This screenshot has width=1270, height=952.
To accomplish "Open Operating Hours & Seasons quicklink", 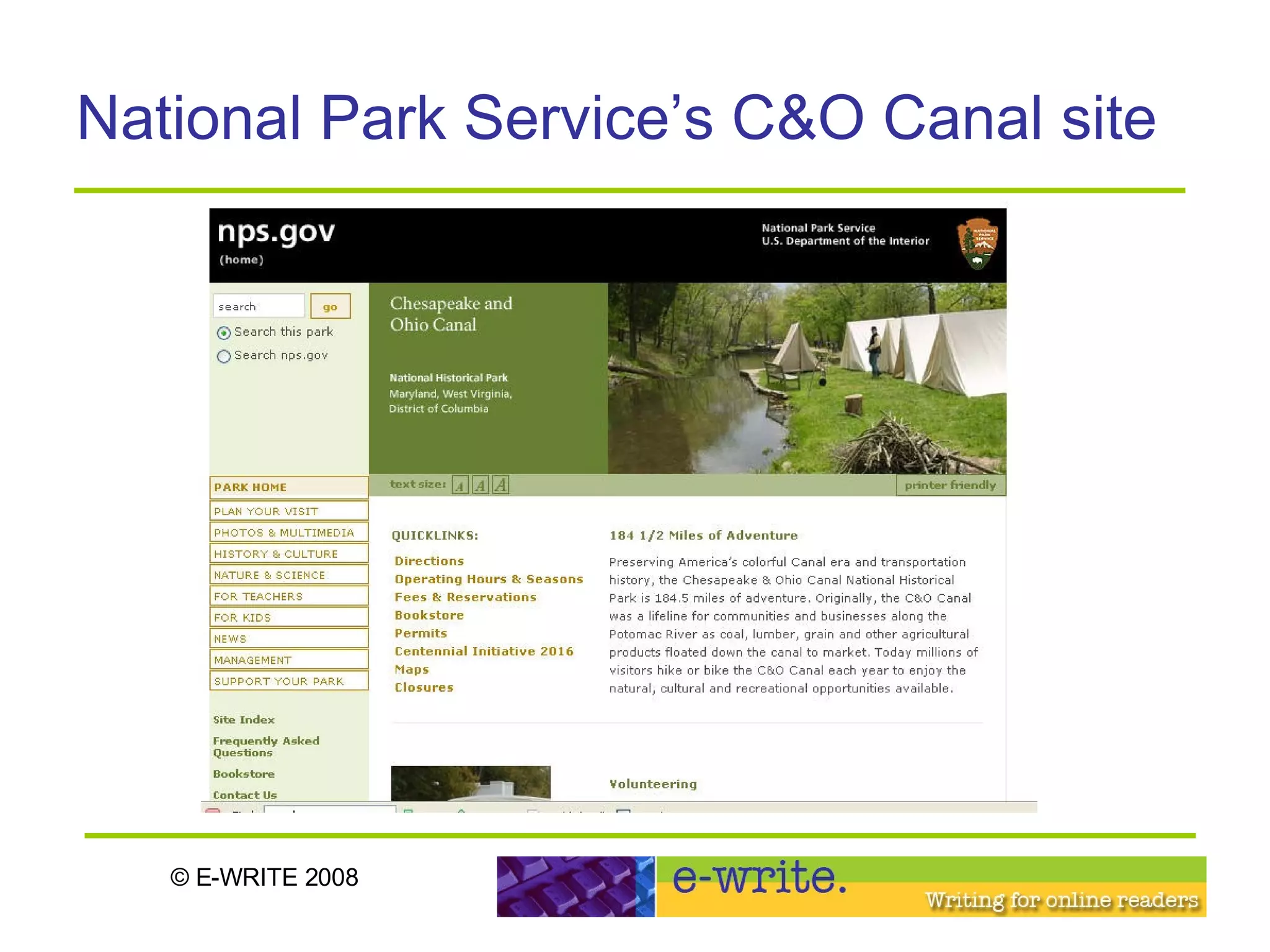I will click(x=489, y=579).
